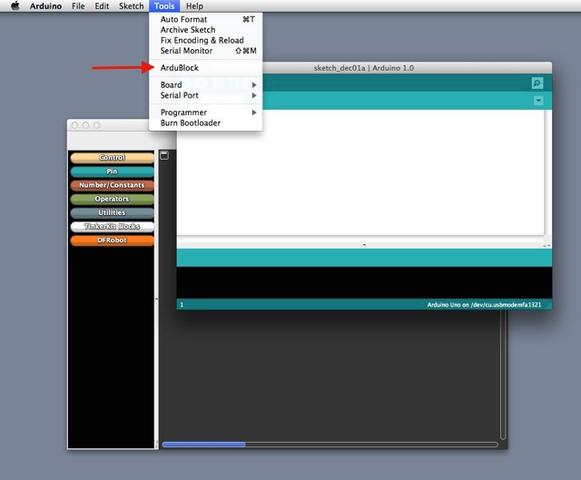
Task: Open Serial Monitor magnifier icon in Arduino toolbar
Action: 537,83
